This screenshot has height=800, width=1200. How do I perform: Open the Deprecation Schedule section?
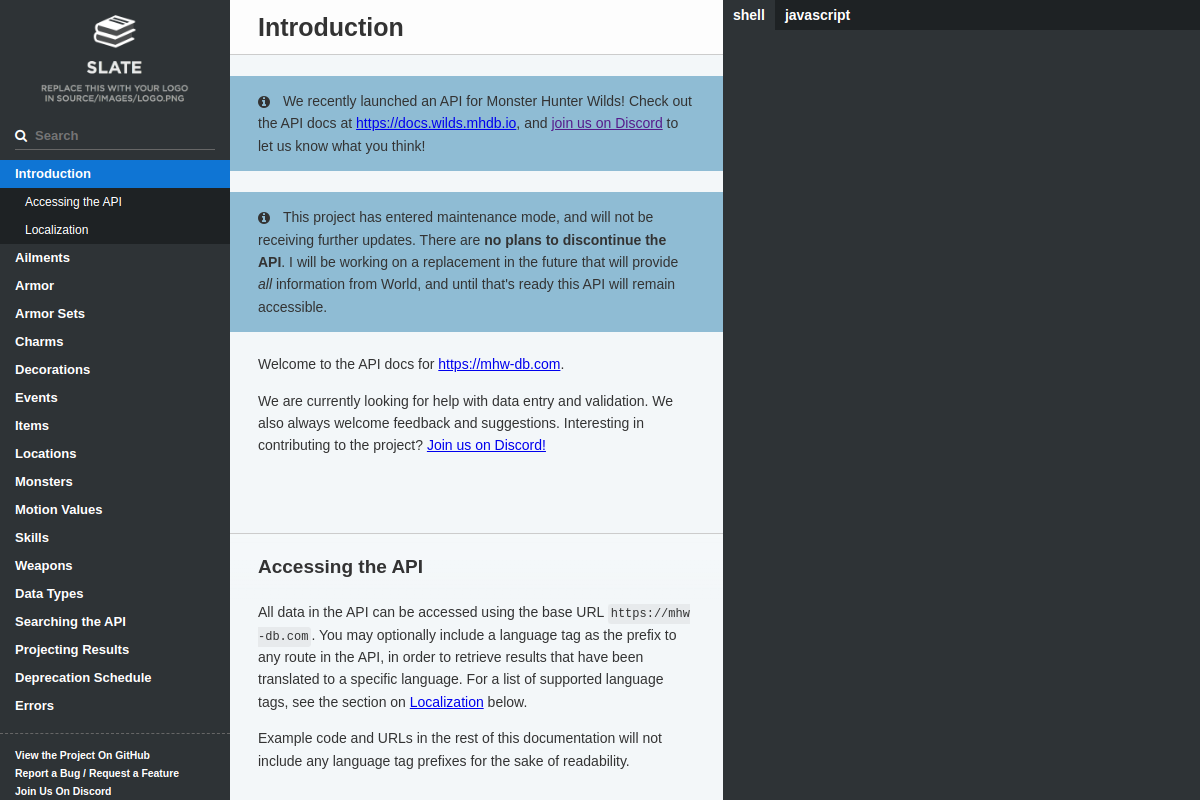(x=115, y=678)
